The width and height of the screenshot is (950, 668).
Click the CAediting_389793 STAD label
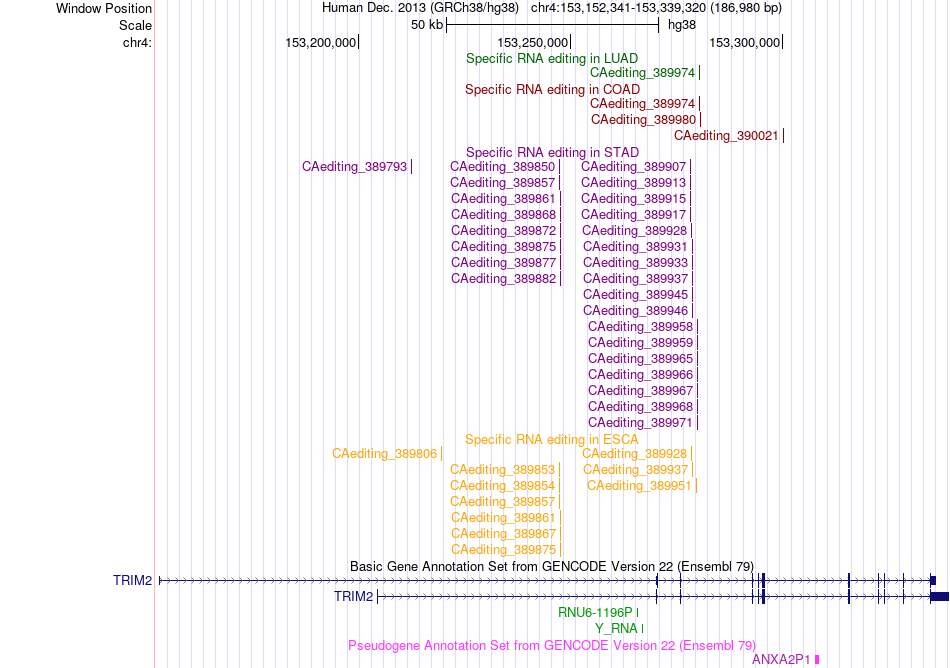coord(354,167)
